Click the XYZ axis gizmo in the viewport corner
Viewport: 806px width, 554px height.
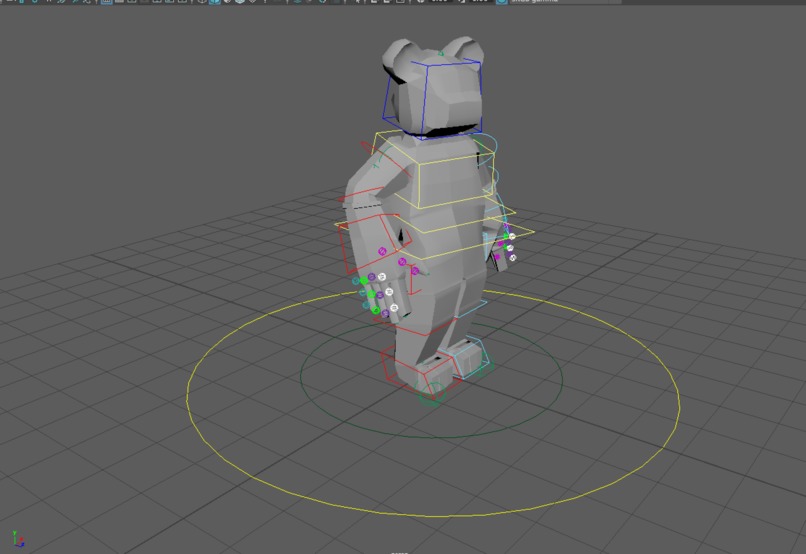click(x=18, y=539)
